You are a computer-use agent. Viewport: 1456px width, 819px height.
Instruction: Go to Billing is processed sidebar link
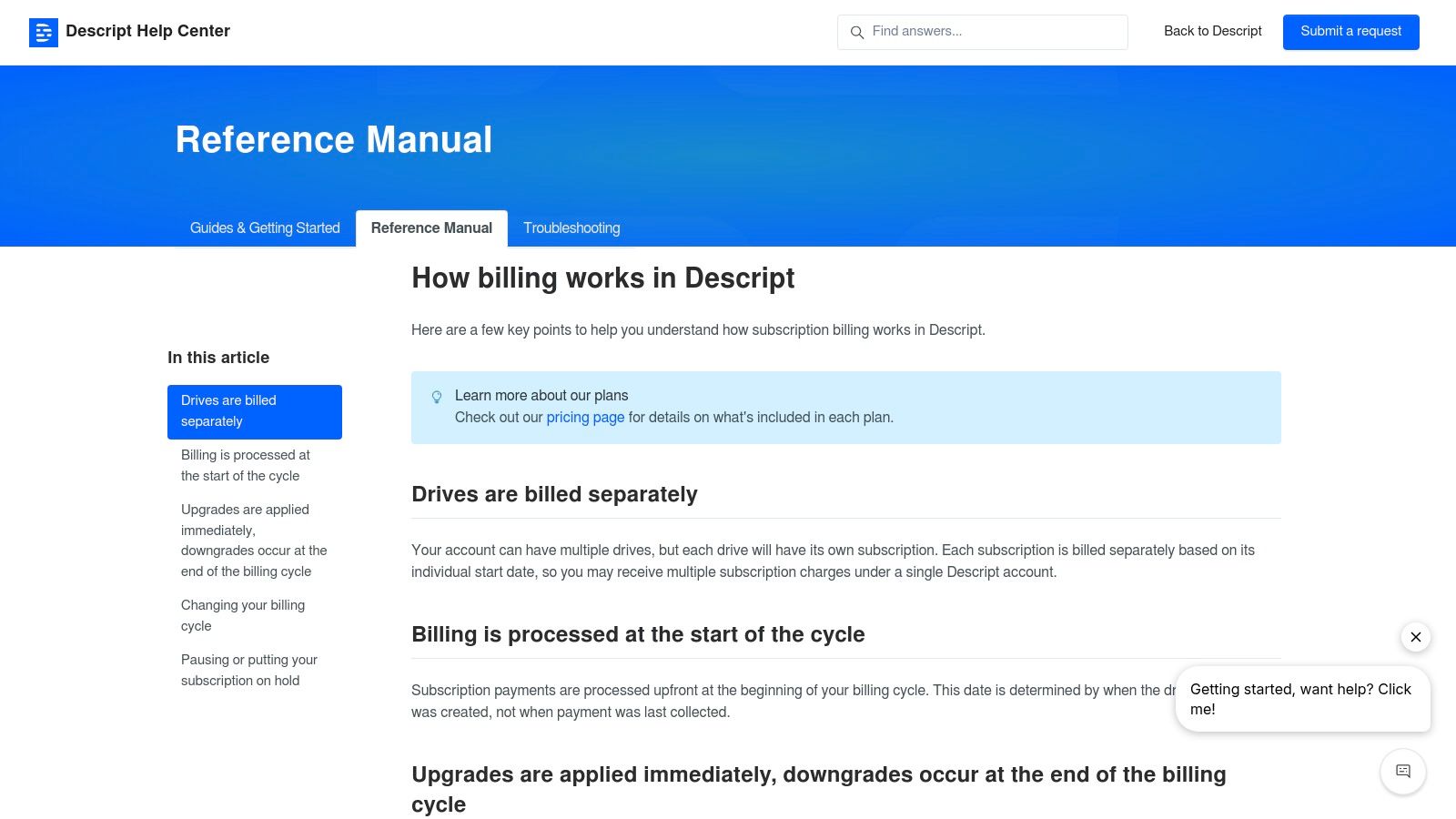(x=246, y=465)
